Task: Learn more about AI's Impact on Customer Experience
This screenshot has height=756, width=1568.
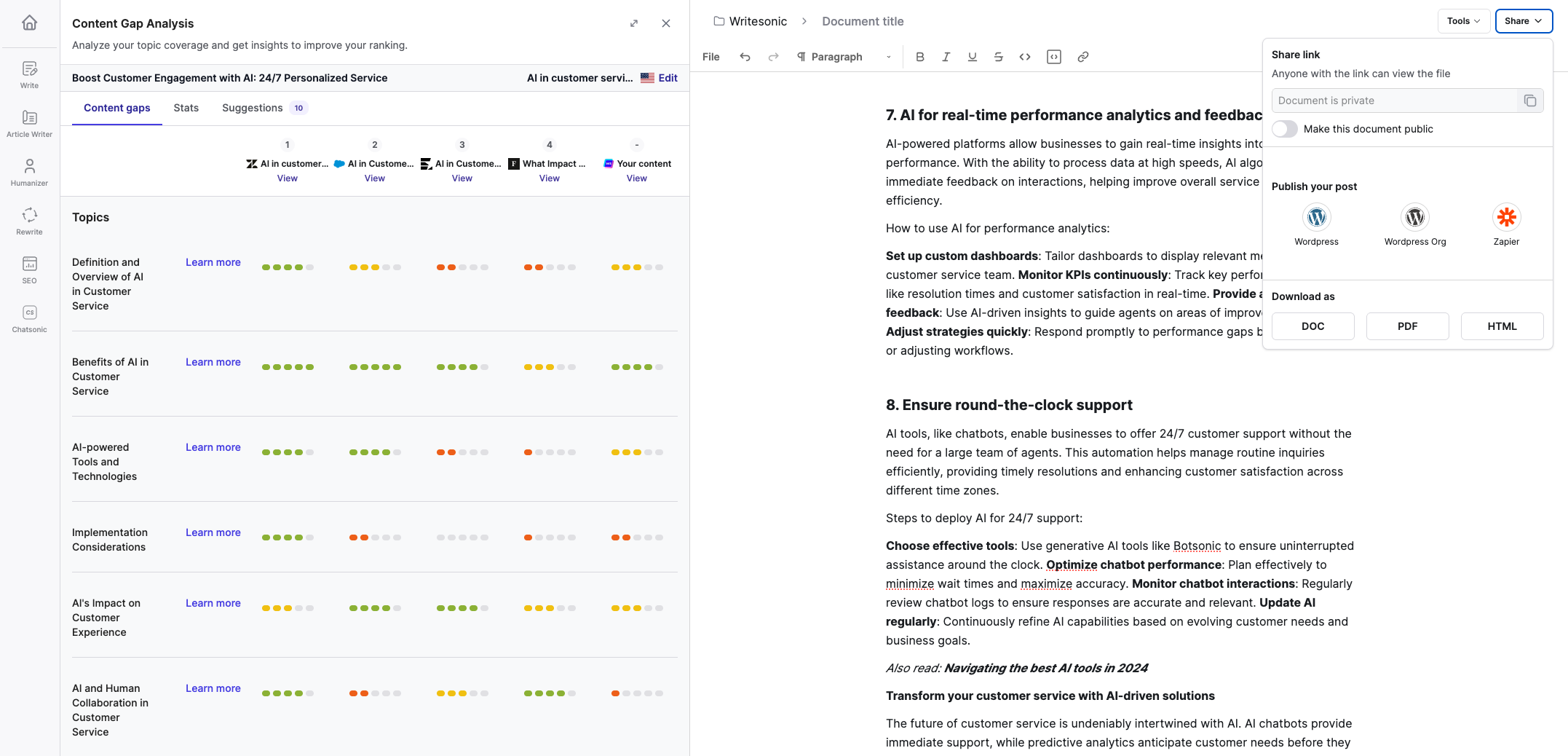Action: pyautogui.click(x=213, y=603)
